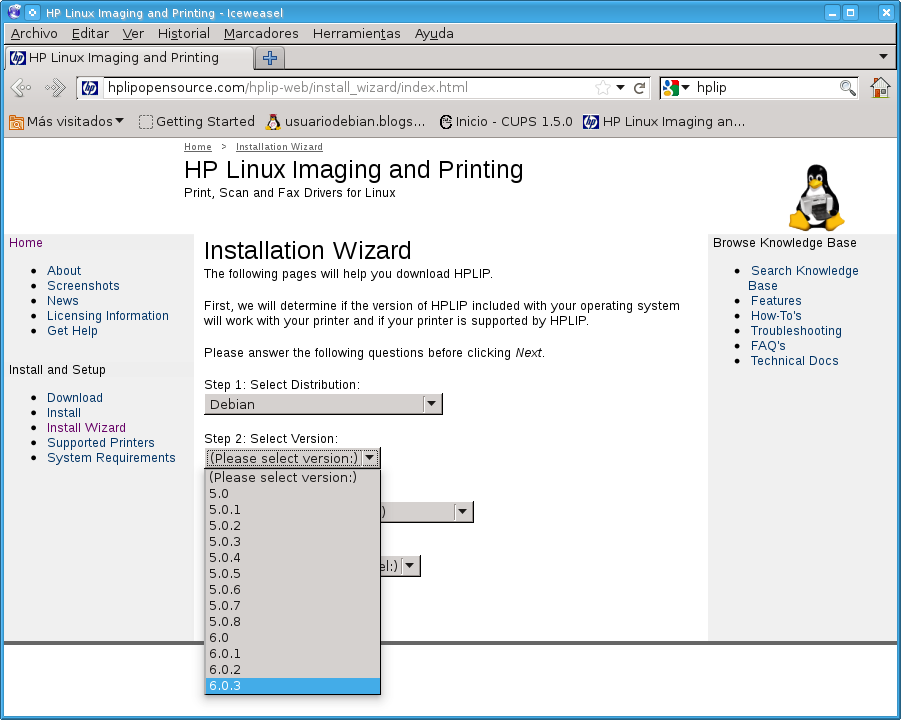Open the About link
Image resolution: width=901 pixels, height=720 pixels.
pyautogui.click(x=64, y=271)
